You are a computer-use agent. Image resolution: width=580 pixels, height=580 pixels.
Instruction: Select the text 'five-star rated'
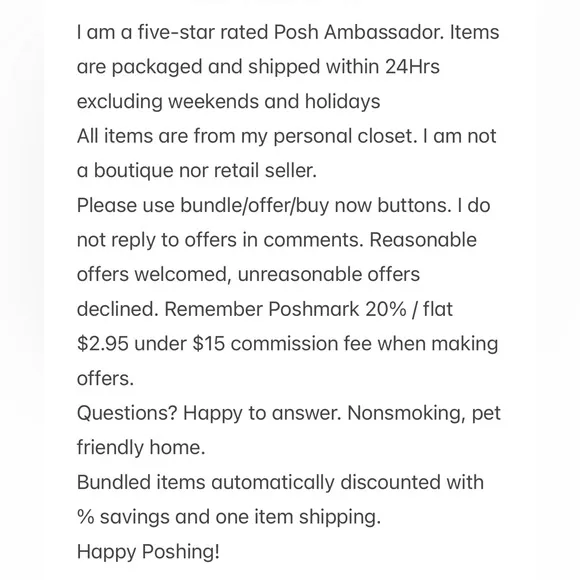pos(203,32)
